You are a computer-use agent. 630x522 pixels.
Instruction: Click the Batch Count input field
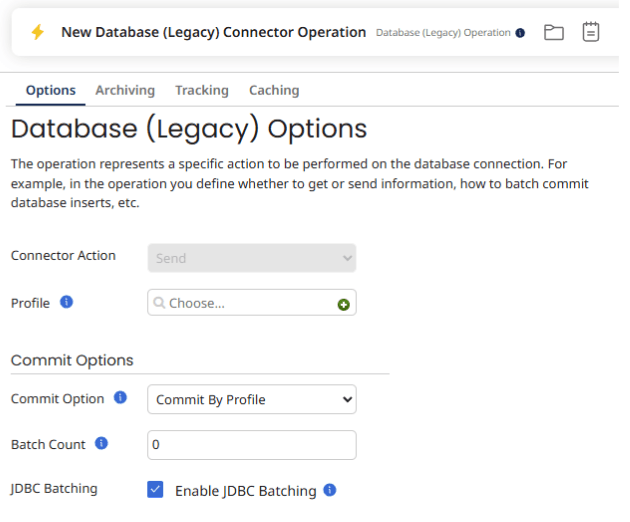[252, 444]
